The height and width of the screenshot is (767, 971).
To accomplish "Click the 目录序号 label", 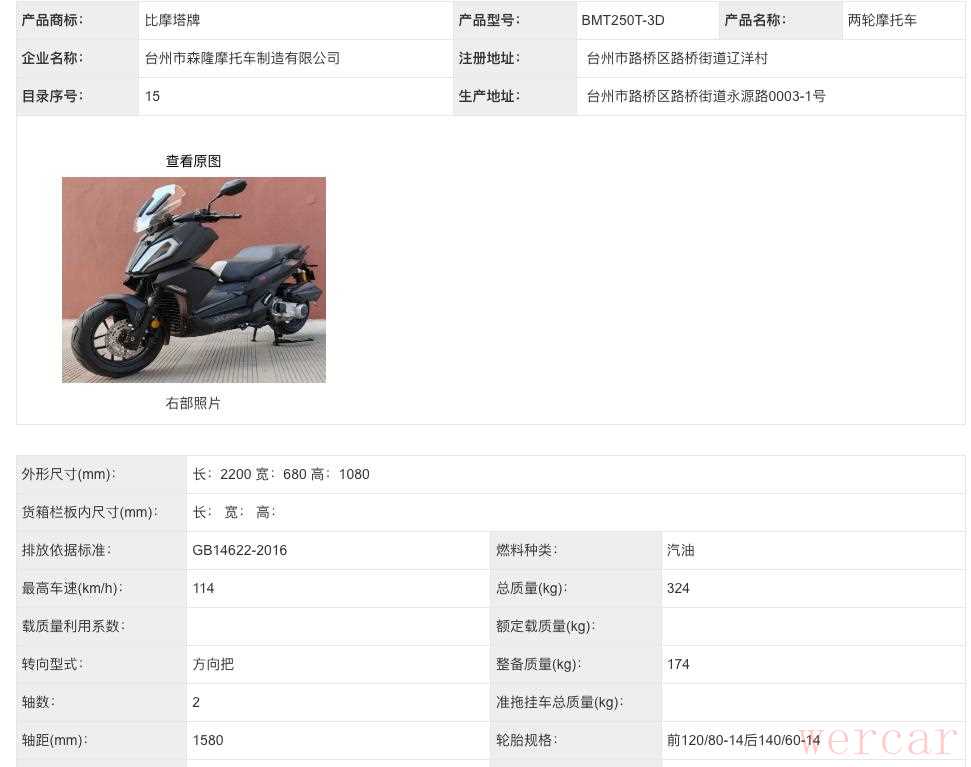I will click(x=53, y=96).
